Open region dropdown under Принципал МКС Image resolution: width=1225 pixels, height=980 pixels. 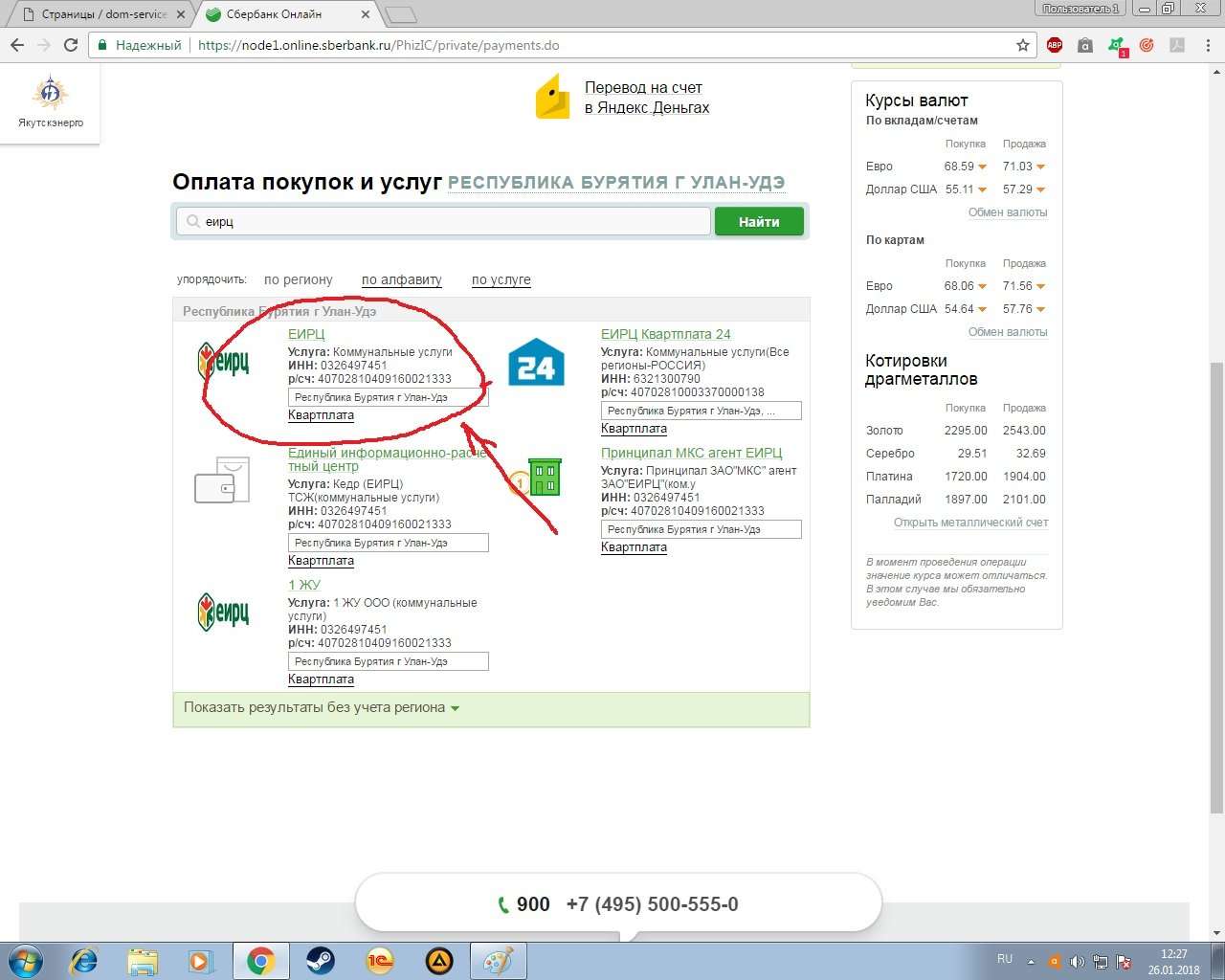702,529
